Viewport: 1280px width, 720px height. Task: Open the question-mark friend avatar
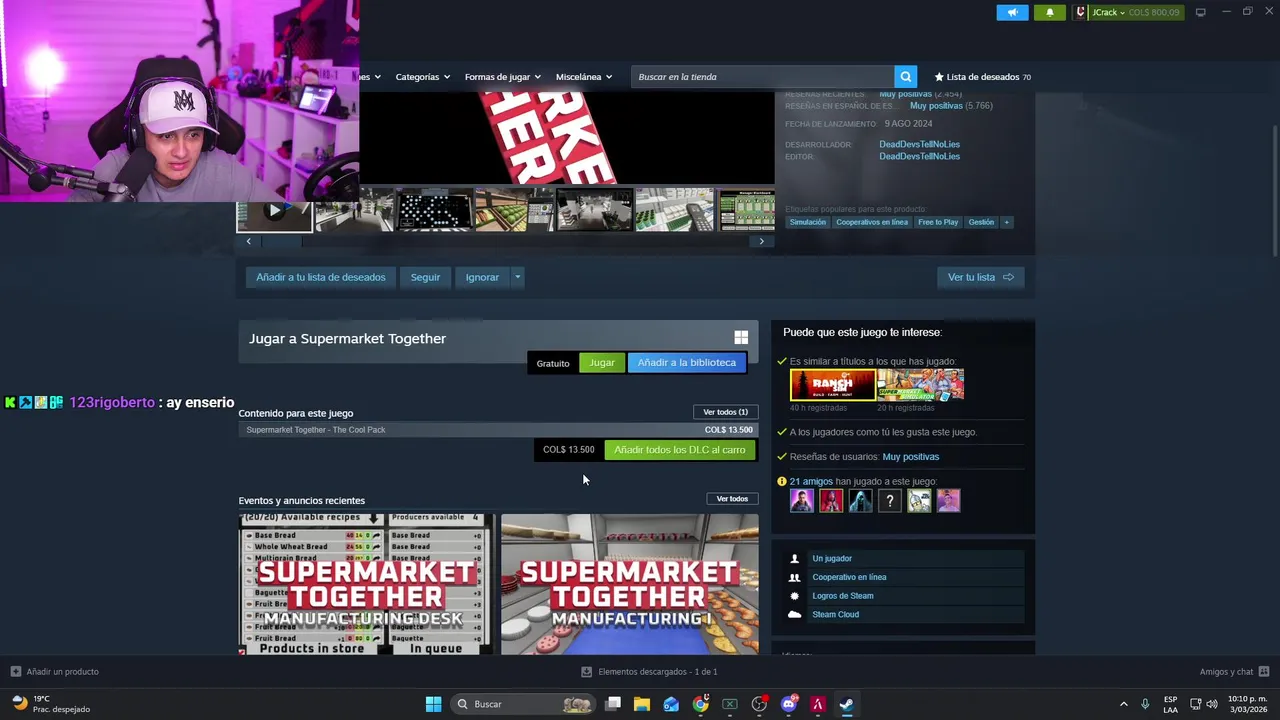pyautogui.click(x=890, y=501)
